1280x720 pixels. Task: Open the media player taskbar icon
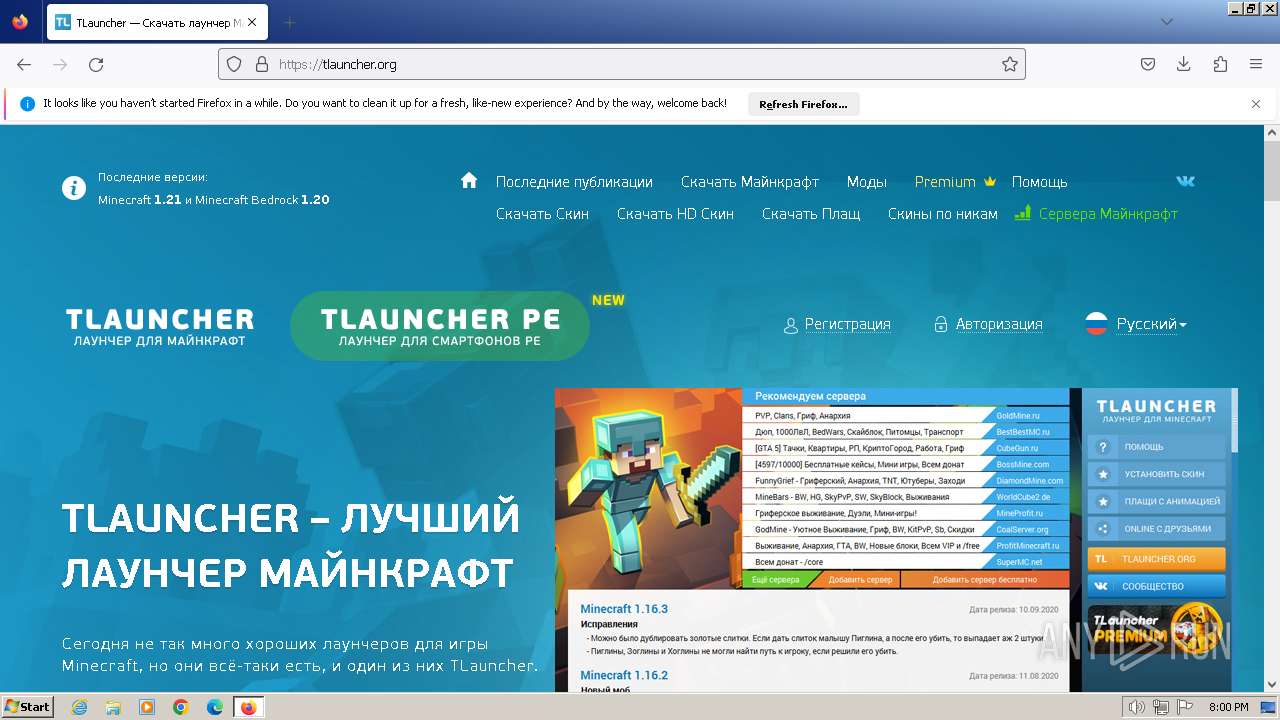[x=147, y=707]
